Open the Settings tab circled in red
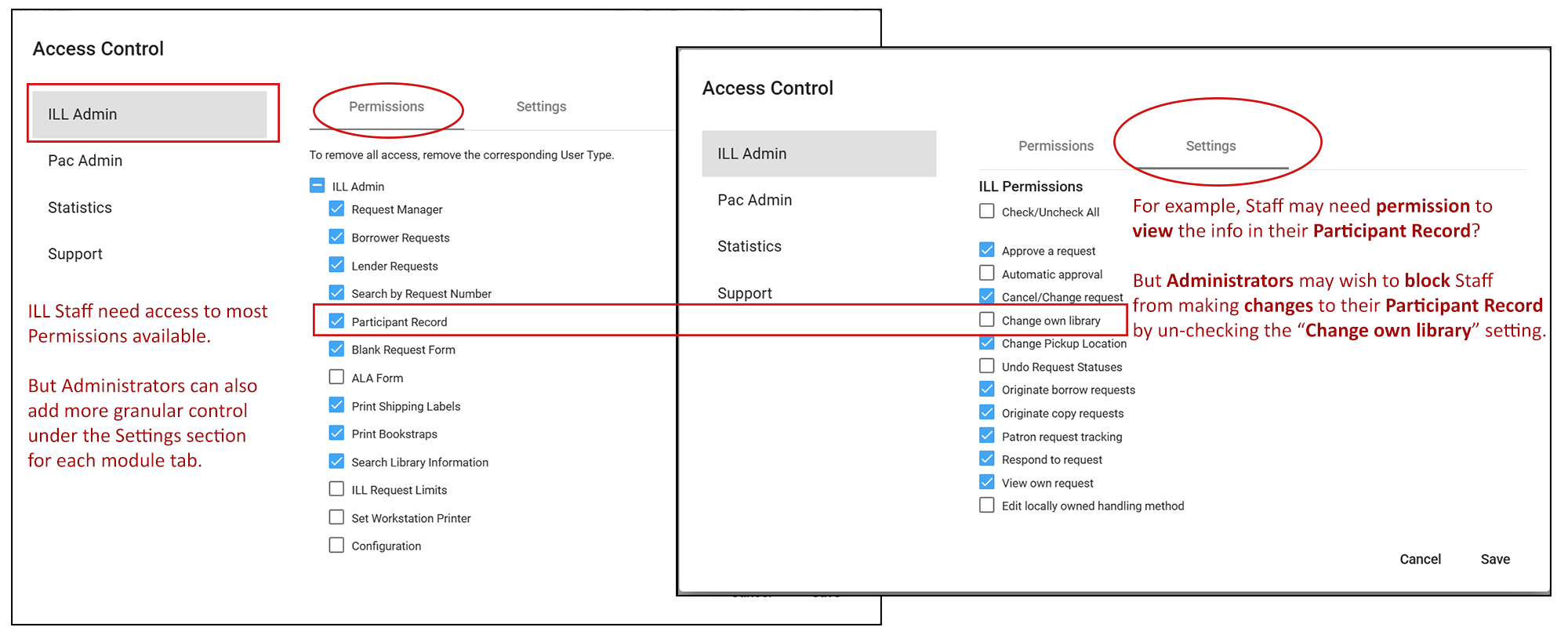Screen dimensions: 1568x642 click(1210, 146)
